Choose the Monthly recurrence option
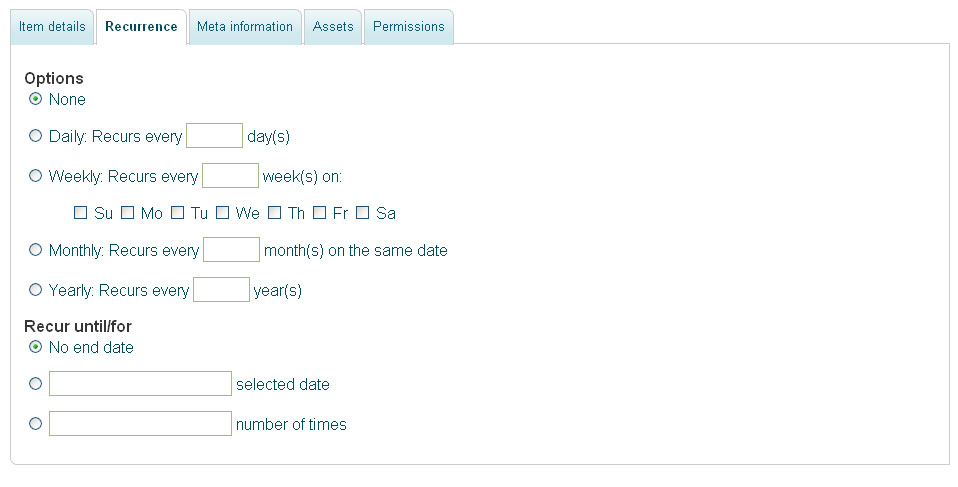 pyautogui.click(x=35, y=250)
